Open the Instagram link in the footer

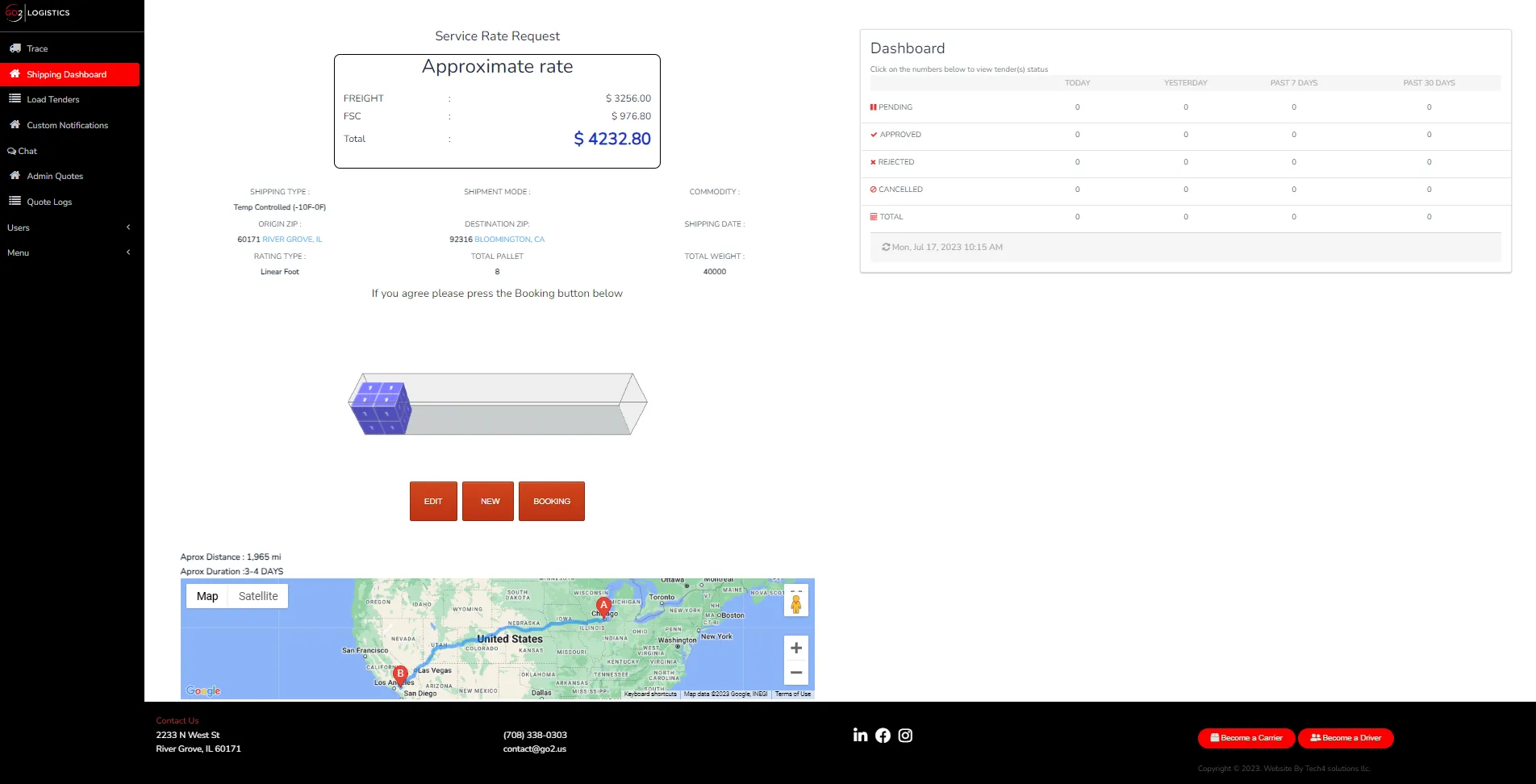coord(905,735)
